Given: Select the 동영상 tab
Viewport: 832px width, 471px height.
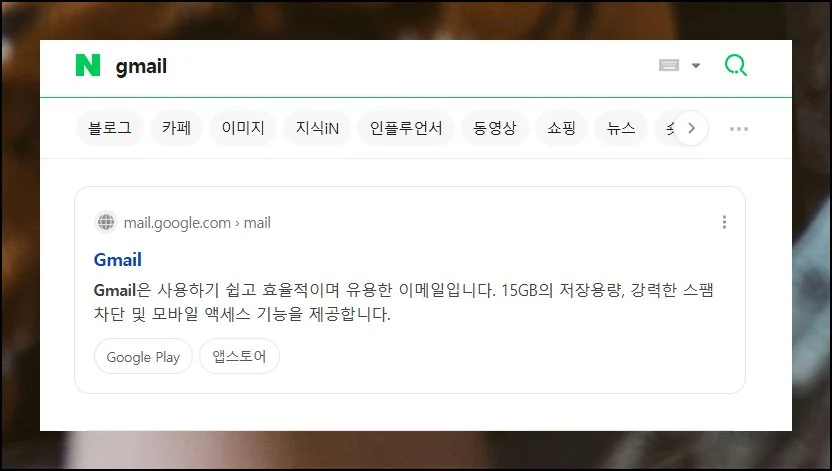Looking at the screenshot, I should pyautogui.click(x=495, y=128).
